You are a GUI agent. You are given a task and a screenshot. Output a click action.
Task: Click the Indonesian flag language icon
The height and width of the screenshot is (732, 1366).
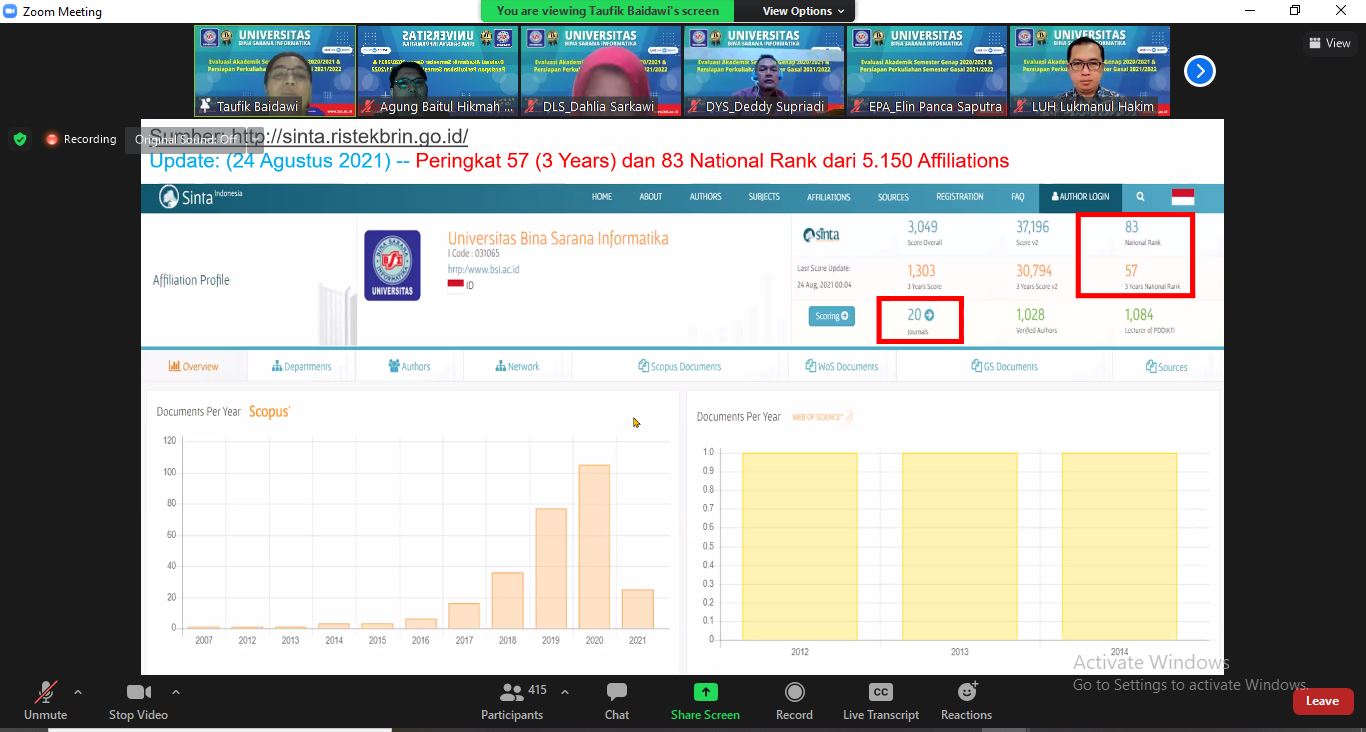1183,197
